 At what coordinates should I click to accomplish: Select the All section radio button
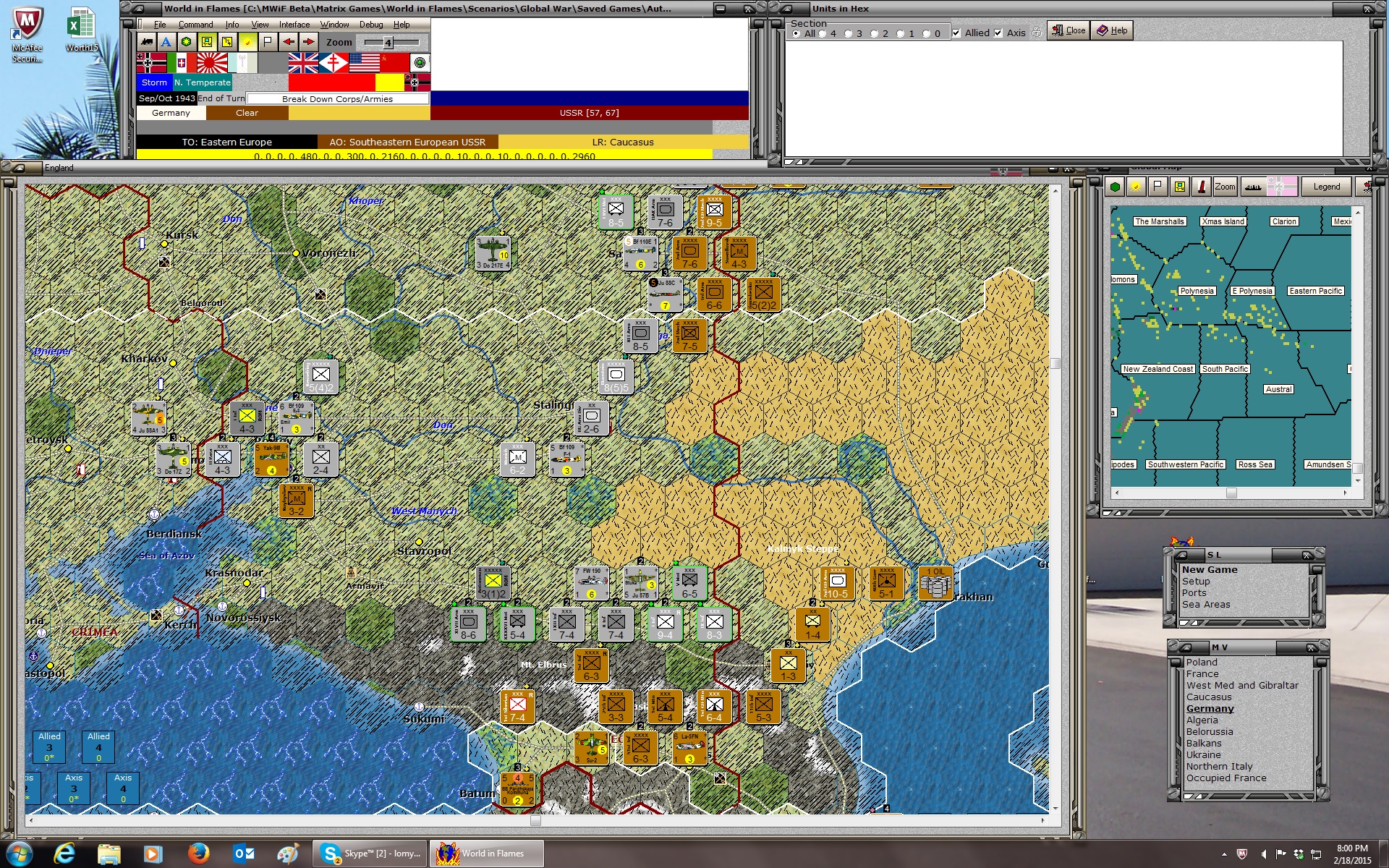pyautogui.click(x=797, y=33)
